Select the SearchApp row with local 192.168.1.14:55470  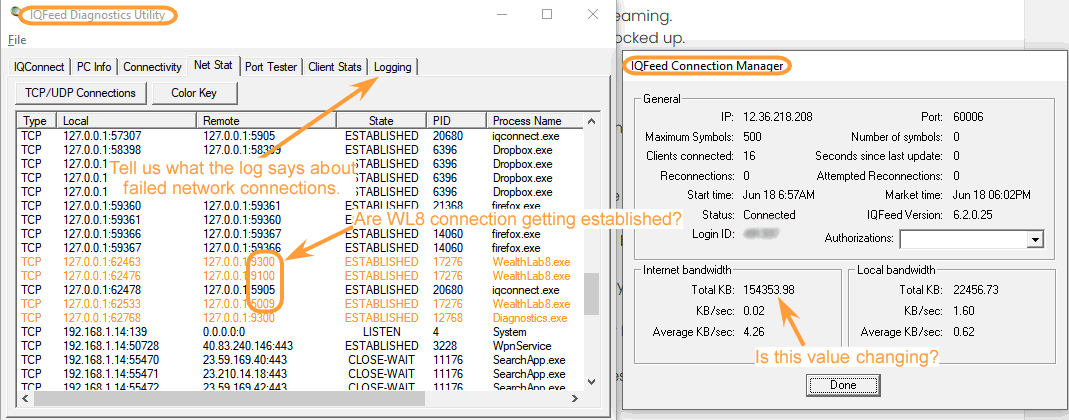(300, 359)
